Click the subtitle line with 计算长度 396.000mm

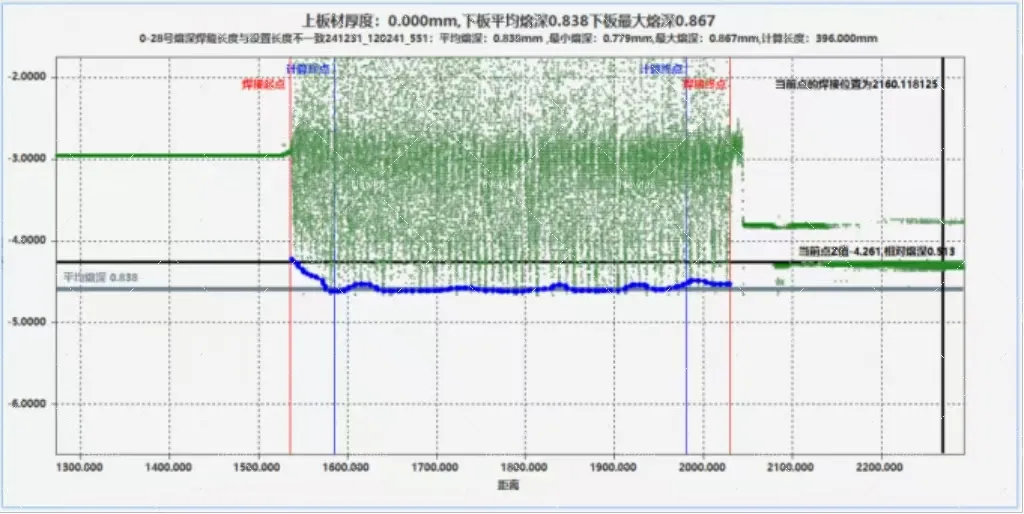tap(510, 39)
